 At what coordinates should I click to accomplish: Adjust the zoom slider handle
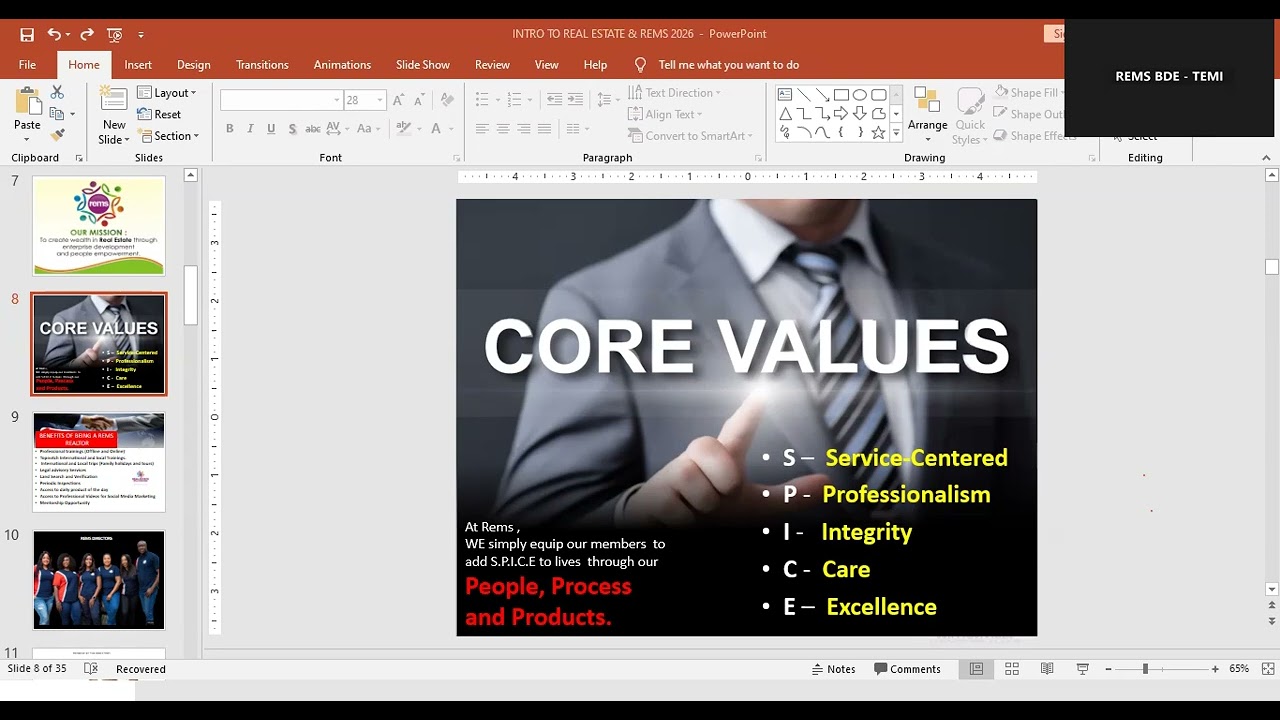pos(1145,669)
